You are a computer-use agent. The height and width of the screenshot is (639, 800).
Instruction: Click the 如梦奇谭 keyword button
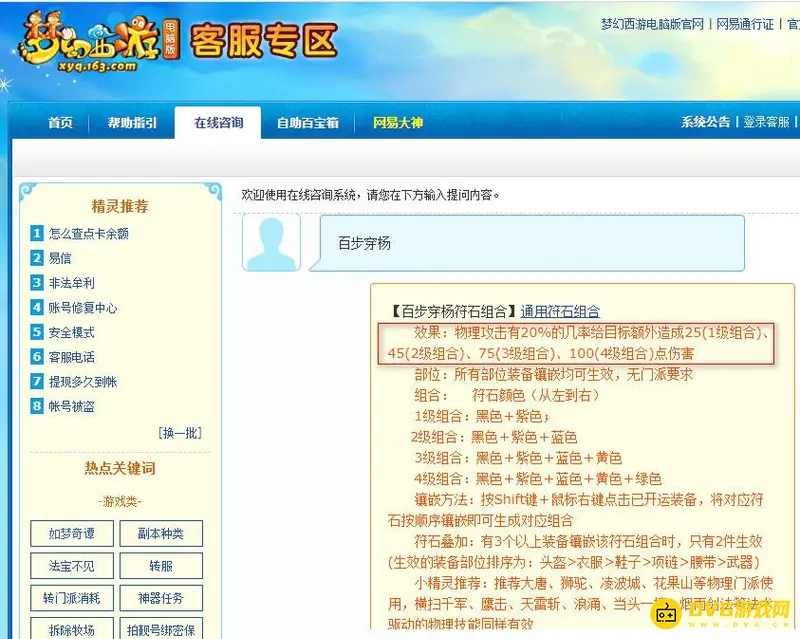[72, 534]
